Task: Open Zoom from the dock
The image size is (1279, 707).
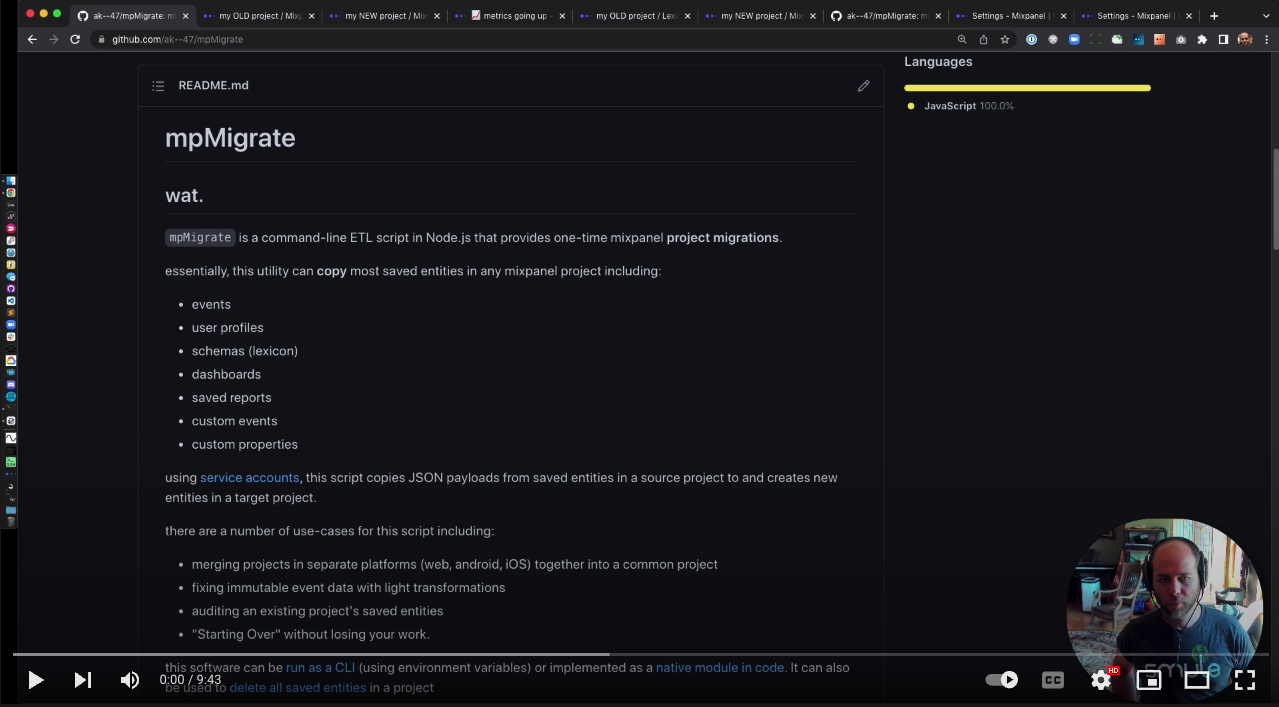Action: pos(11,325)
